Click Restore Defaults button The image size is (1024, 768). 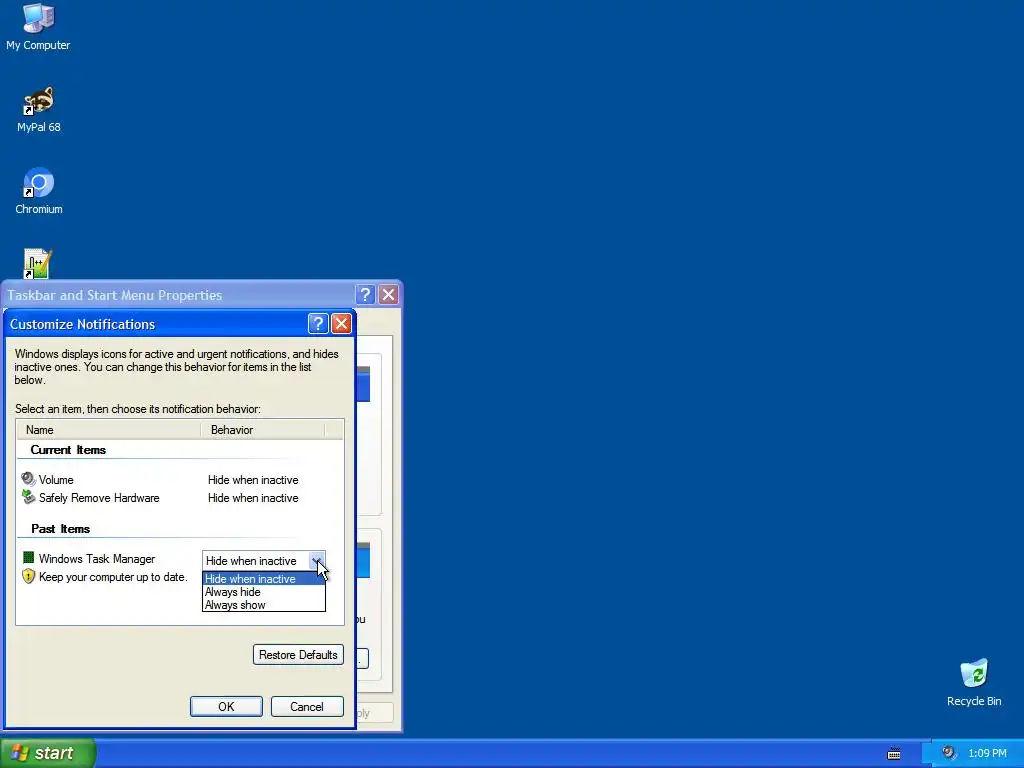point(298,654)
